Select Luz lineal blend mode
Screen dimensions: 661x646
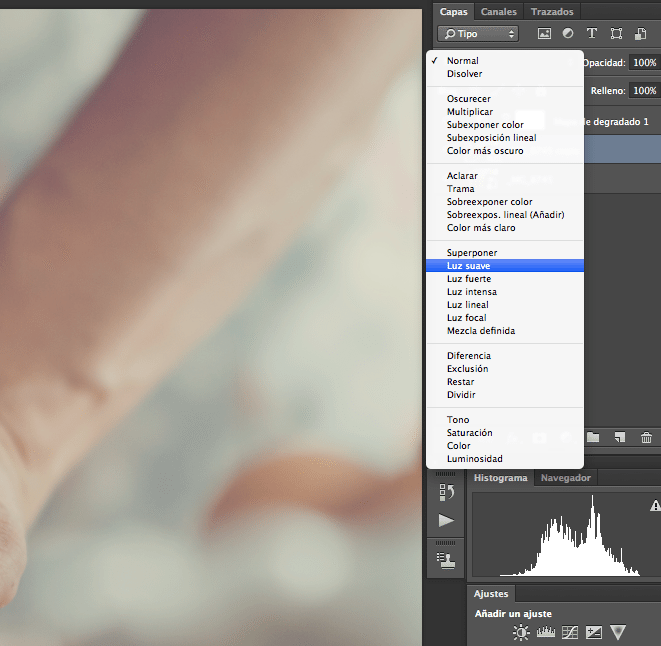[x=505, y=305]
